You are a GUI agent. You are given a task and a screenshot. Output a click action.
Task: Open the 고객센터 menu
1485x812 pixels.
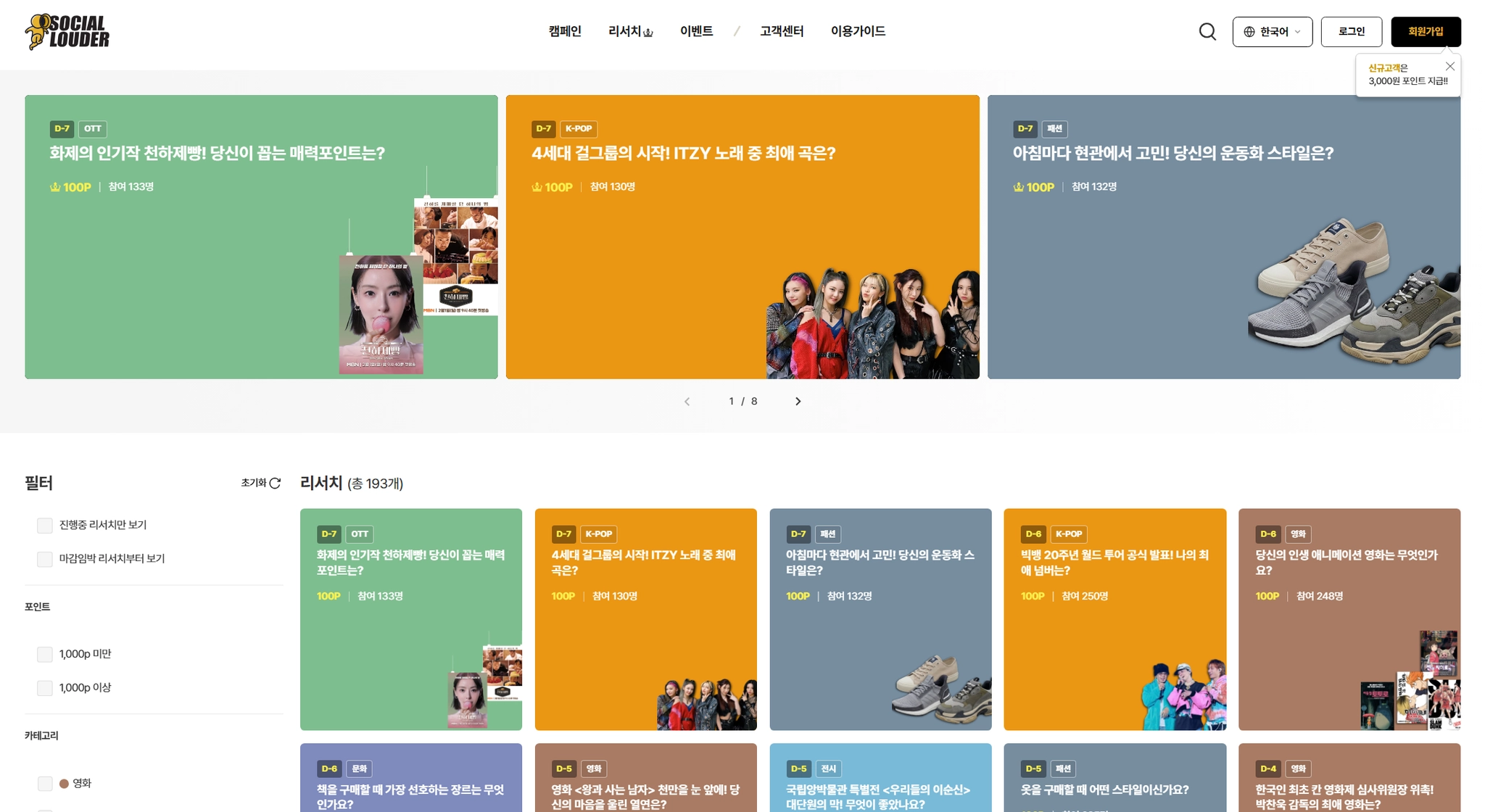(x=781, y=31)
